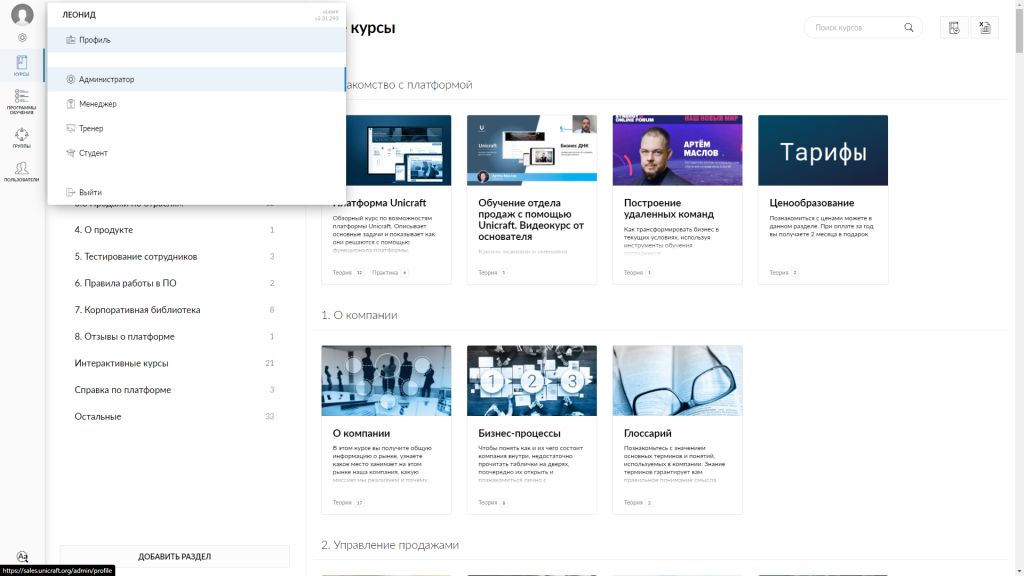Image resolution: width=1024 pixels, height=576 pixels.
Task: Click the Менеджер role icon
Action: [x=71, y=104]
